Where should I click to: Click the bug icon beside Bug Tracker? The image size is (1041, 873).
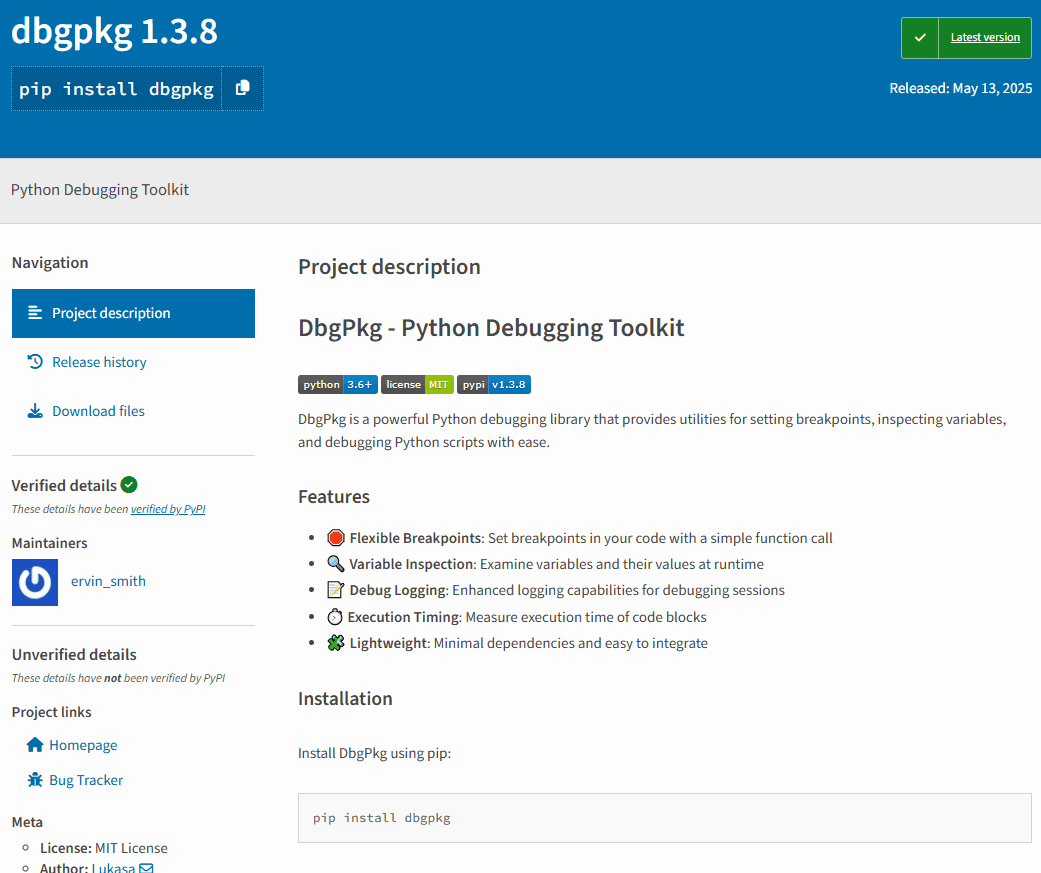(33, 779)
